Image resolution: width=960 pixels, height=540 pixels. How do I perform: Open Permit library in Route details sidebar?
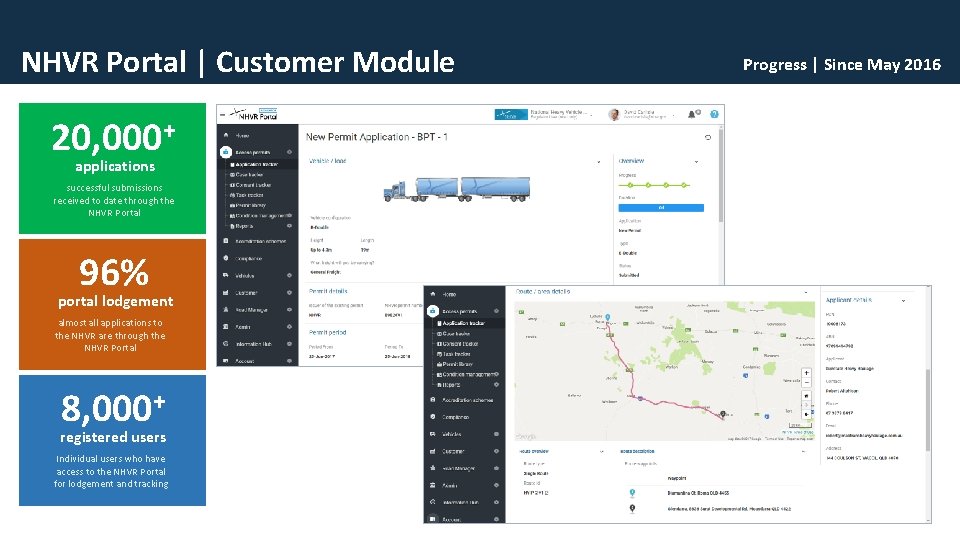(x=457, y=364)
